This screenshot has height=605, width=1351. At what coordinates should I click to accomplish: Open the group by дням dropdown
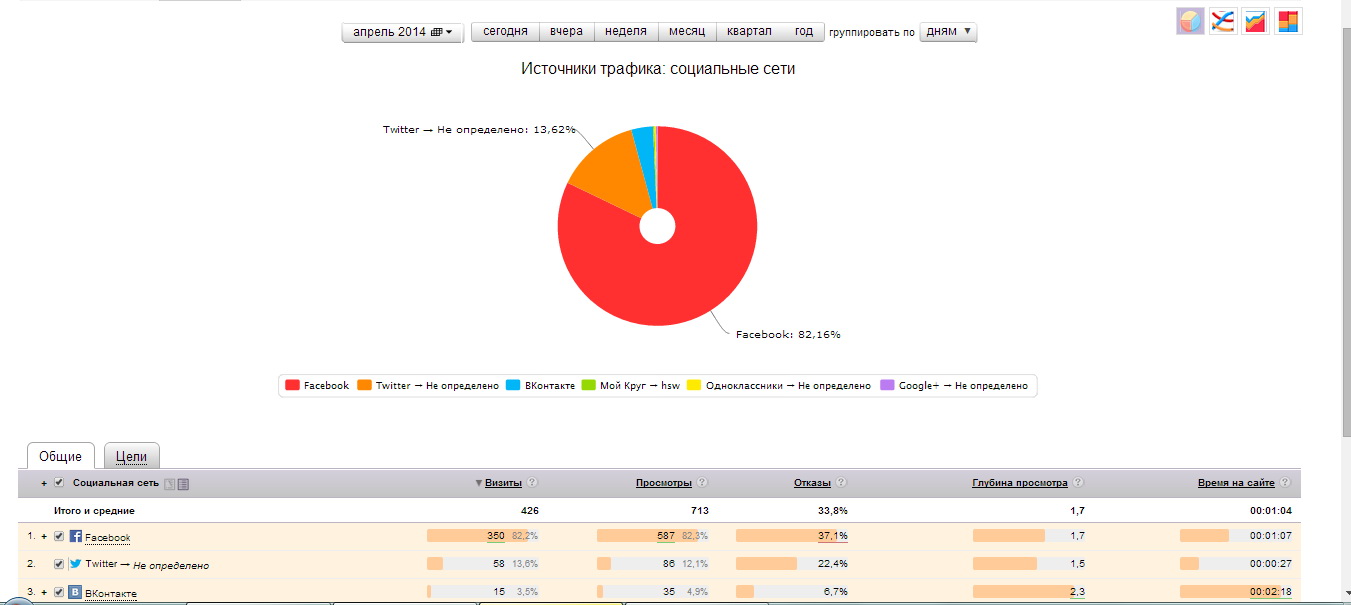tap(947, 32)
